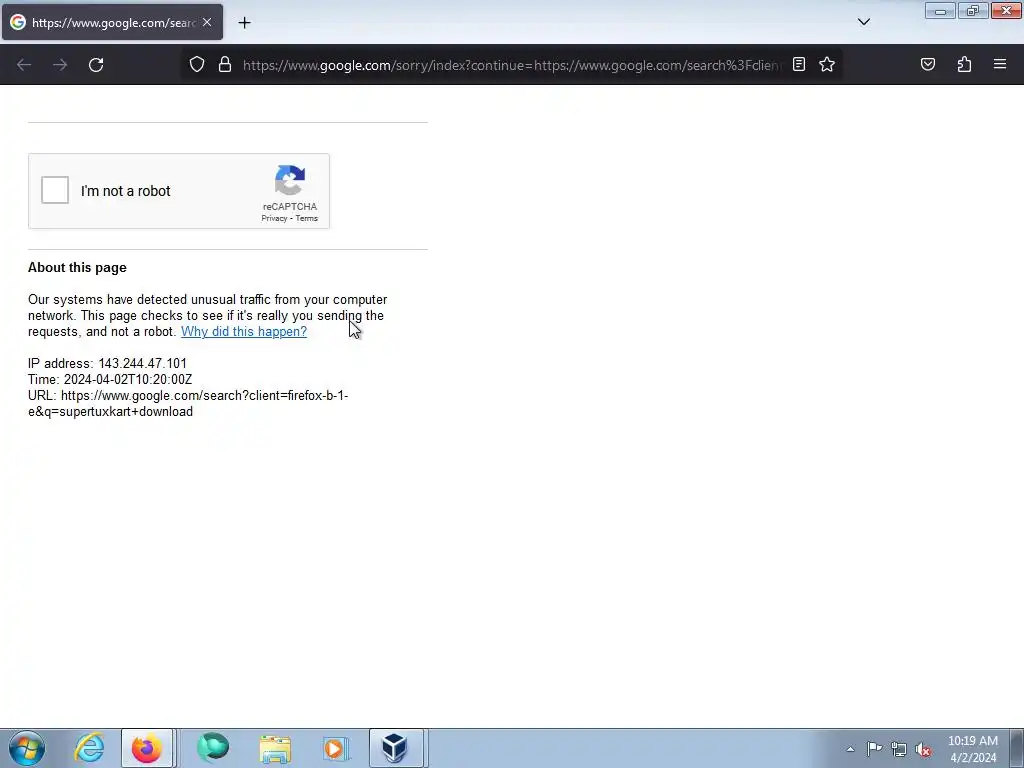Screen dimensions: 1024x768
Task: Click the Show desktop button on taskbar
Action: pyautogui.click(x=1017, y=748)
